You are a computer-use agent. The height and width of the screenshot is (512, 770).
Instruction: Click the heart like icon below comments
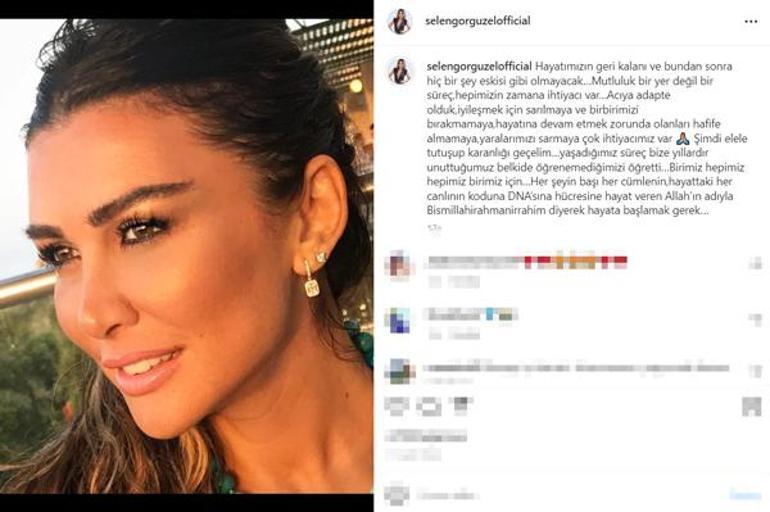pos(397,406)
